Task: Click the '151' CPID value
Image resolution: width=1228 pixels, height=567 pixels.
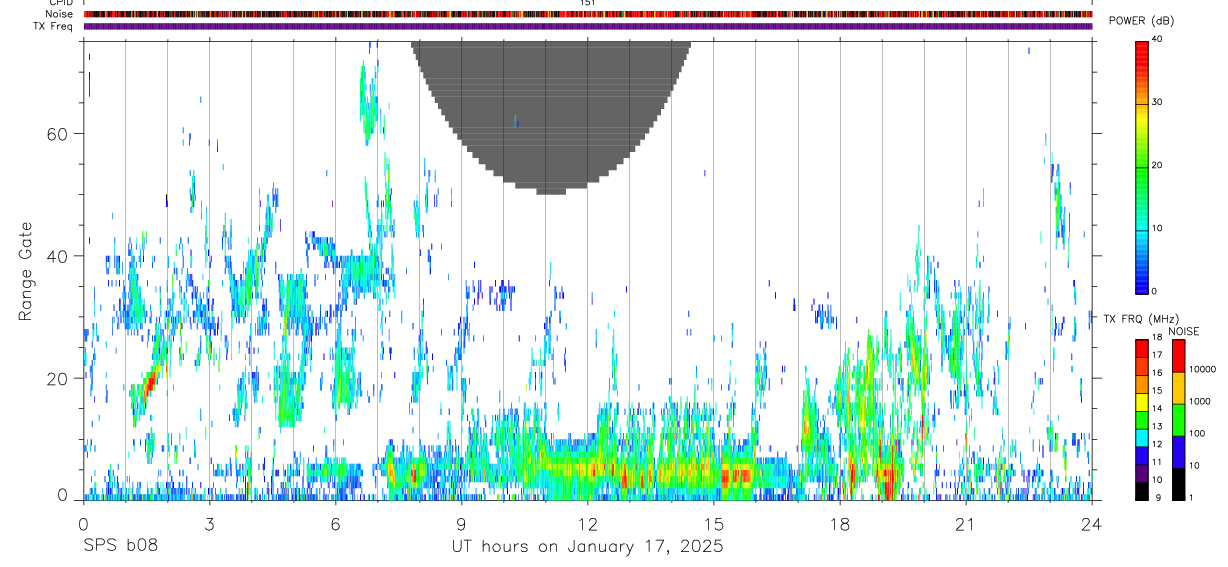Action: [x=588, y=4]
